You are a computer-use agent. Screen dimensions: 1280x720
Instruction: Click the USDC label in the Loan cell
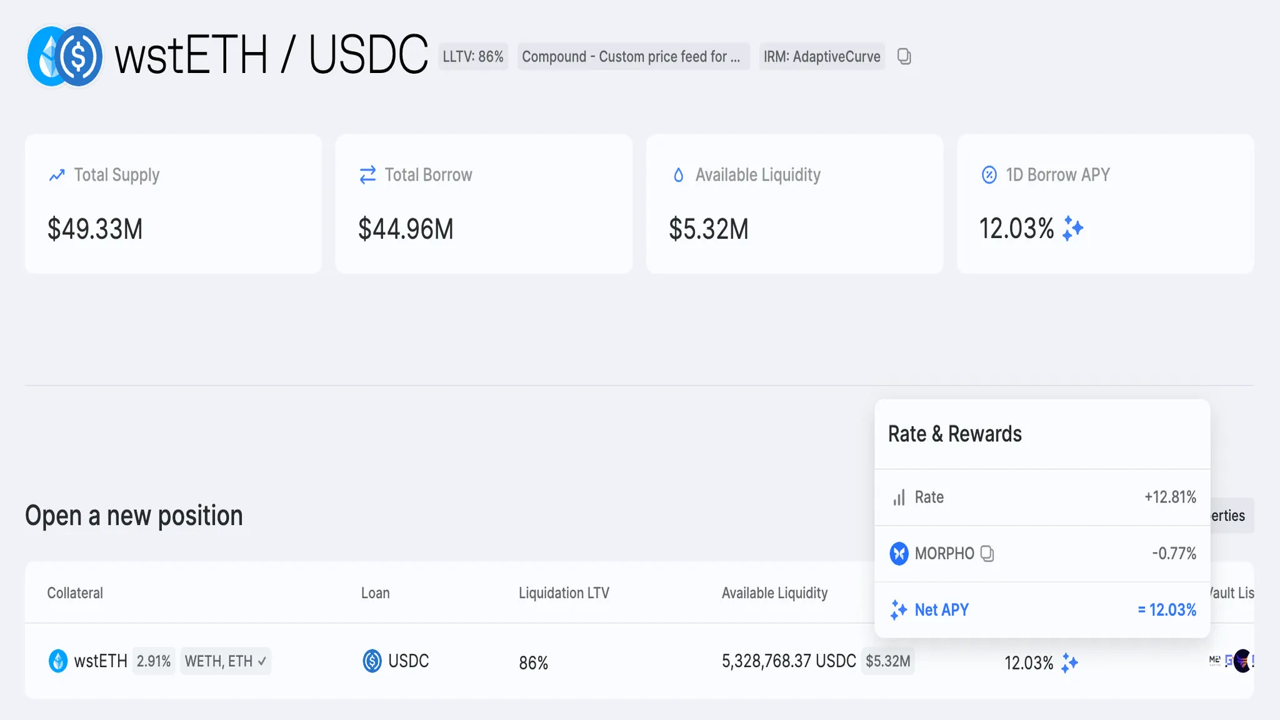pyautogui.click(x=408, y=661)
